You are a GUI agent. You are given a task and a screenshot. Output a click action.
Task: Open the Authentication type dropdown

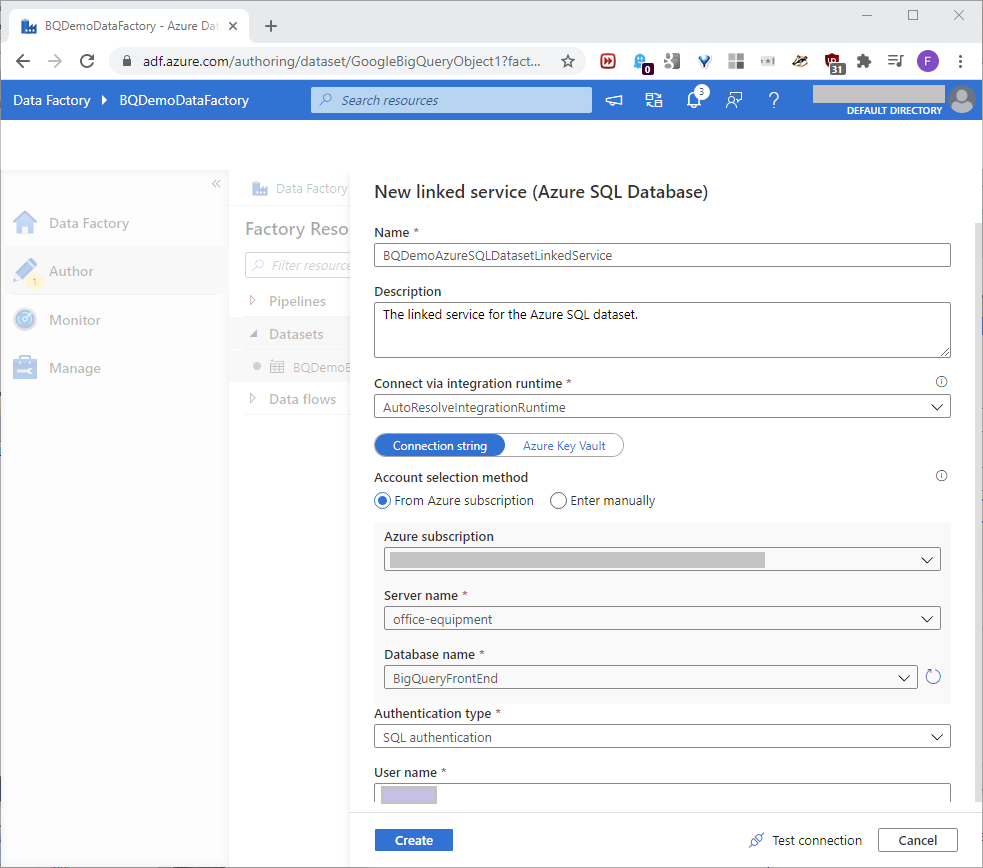coord(661,737)
